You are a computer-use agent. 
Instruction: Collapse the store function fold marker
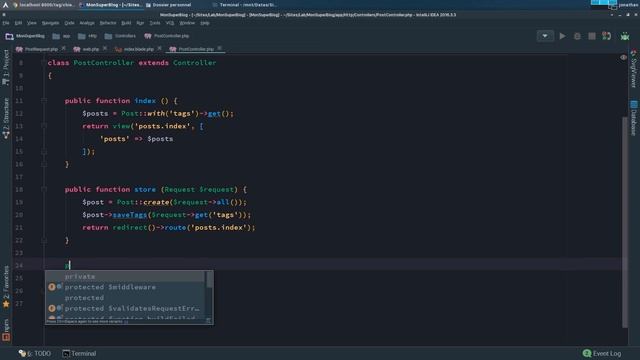click(44, 189)
